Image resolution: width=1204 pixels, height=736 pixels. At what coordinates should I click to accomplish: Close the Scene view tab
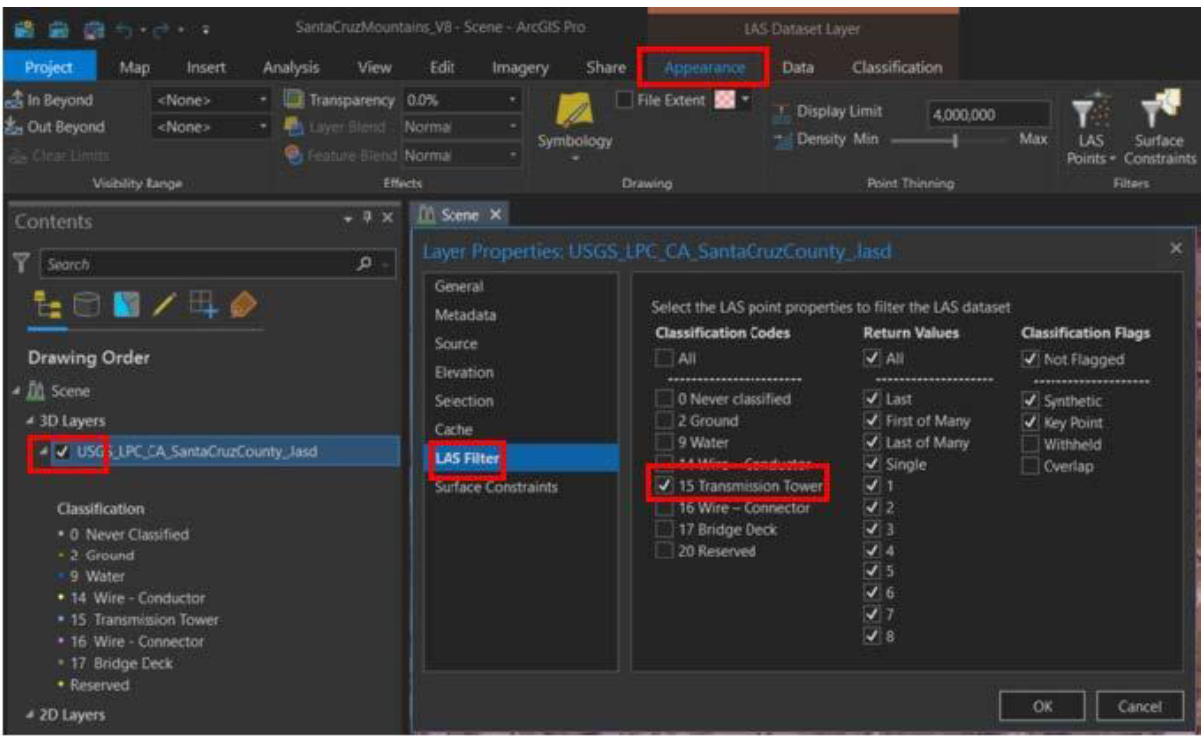point(495,215)
